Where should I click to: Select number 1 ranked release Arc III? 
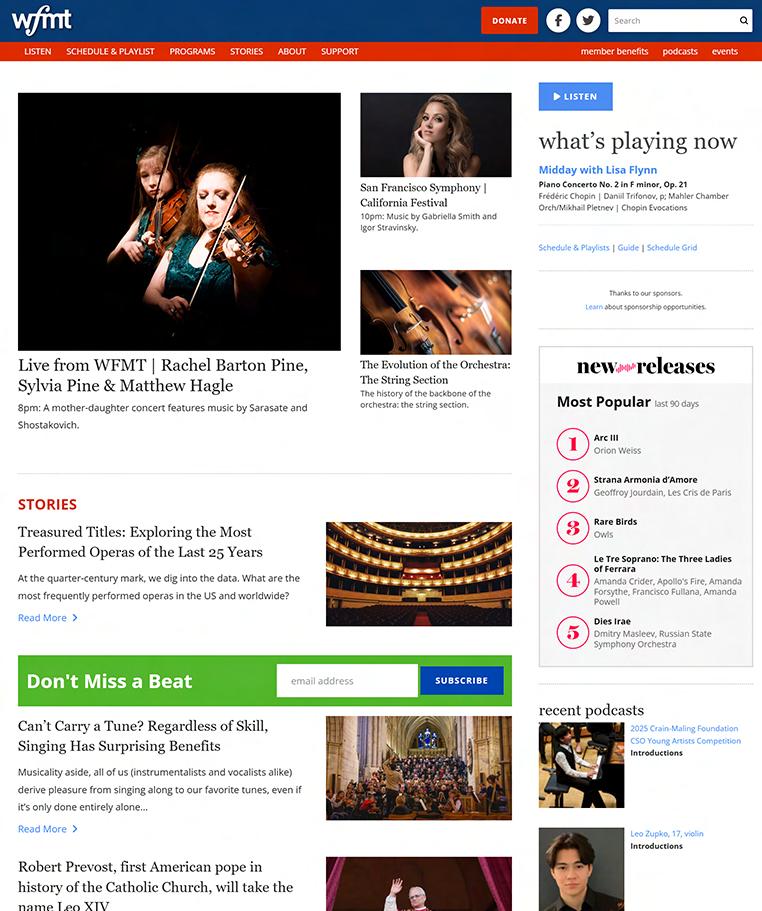tap(606, 437)
